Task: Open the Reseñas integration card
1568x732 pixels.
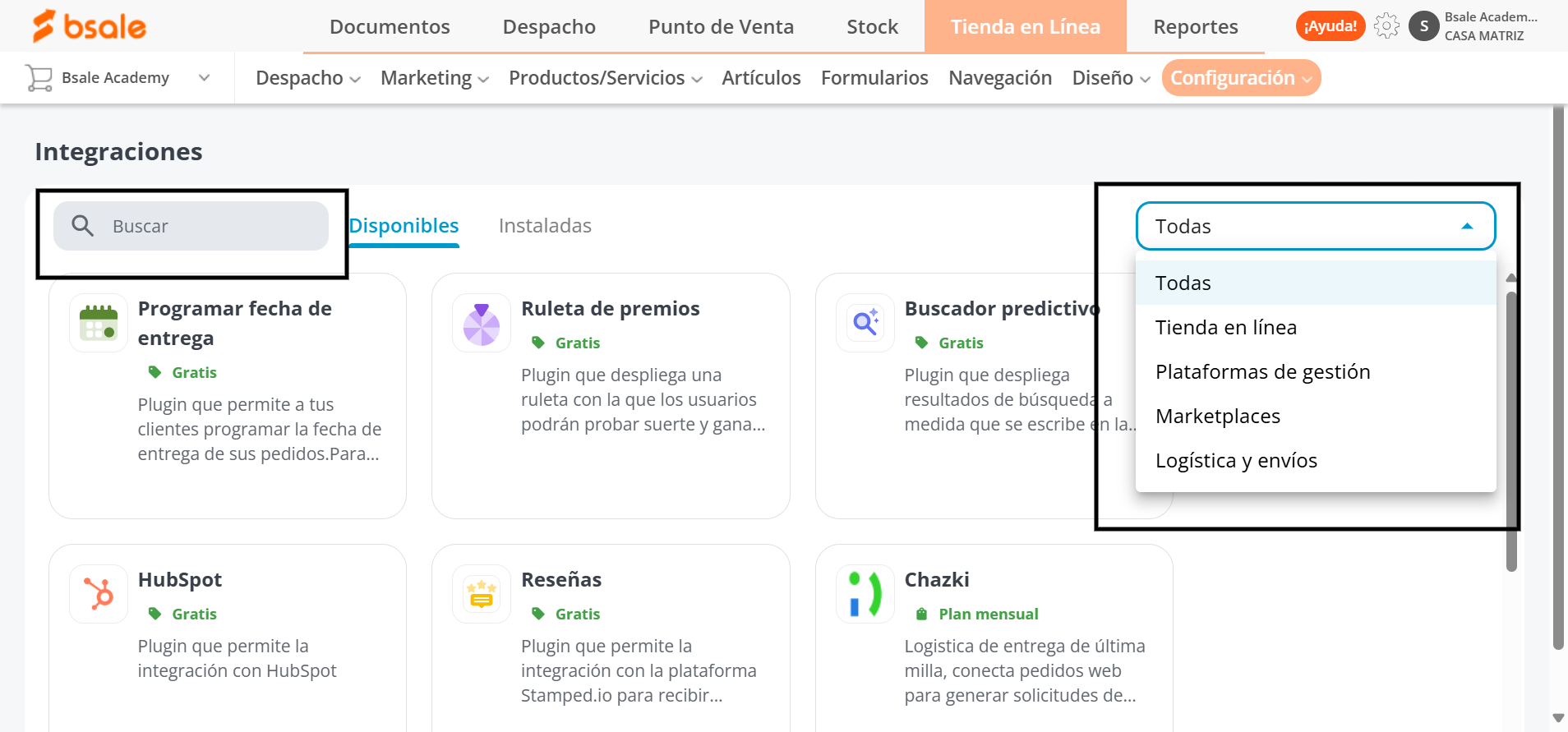Action: [611, 638]
